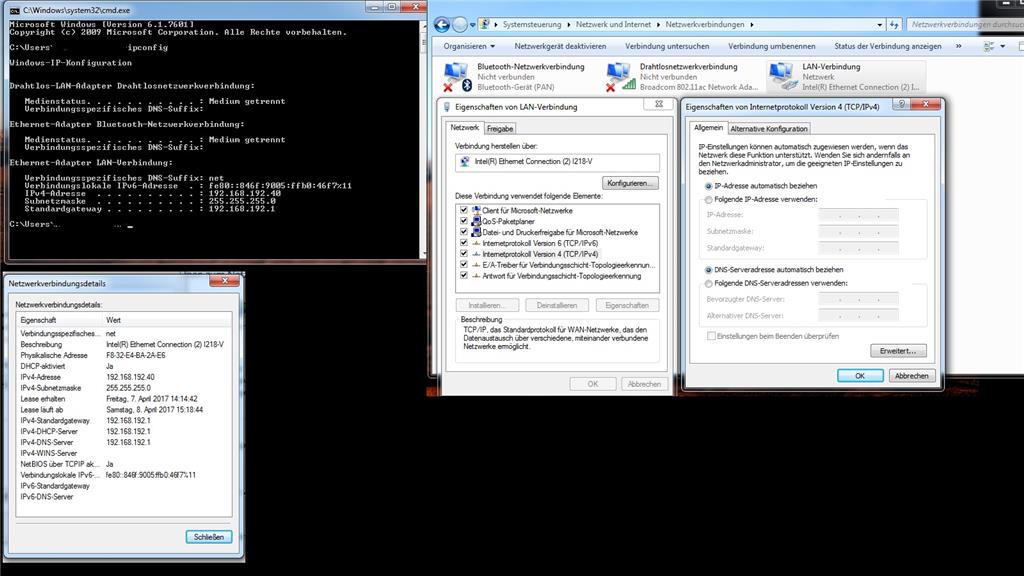Select the LAN-Verbindung adapter icon
Image resolution: width=1024 pixels, height=576 pixels.
tap(782, 76)
